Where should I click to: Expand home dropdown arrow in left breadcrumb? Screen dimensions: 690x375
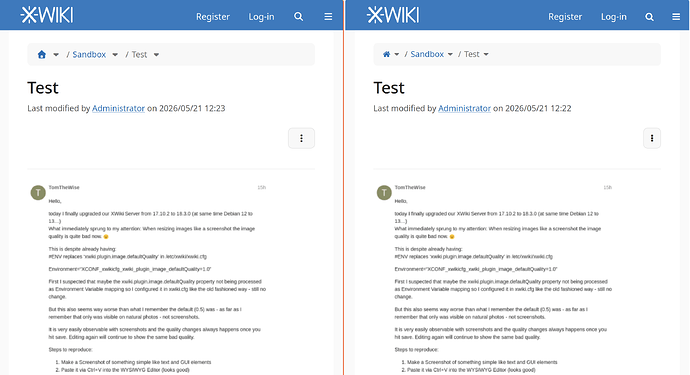pyautogui.click(x=56, y=55)
